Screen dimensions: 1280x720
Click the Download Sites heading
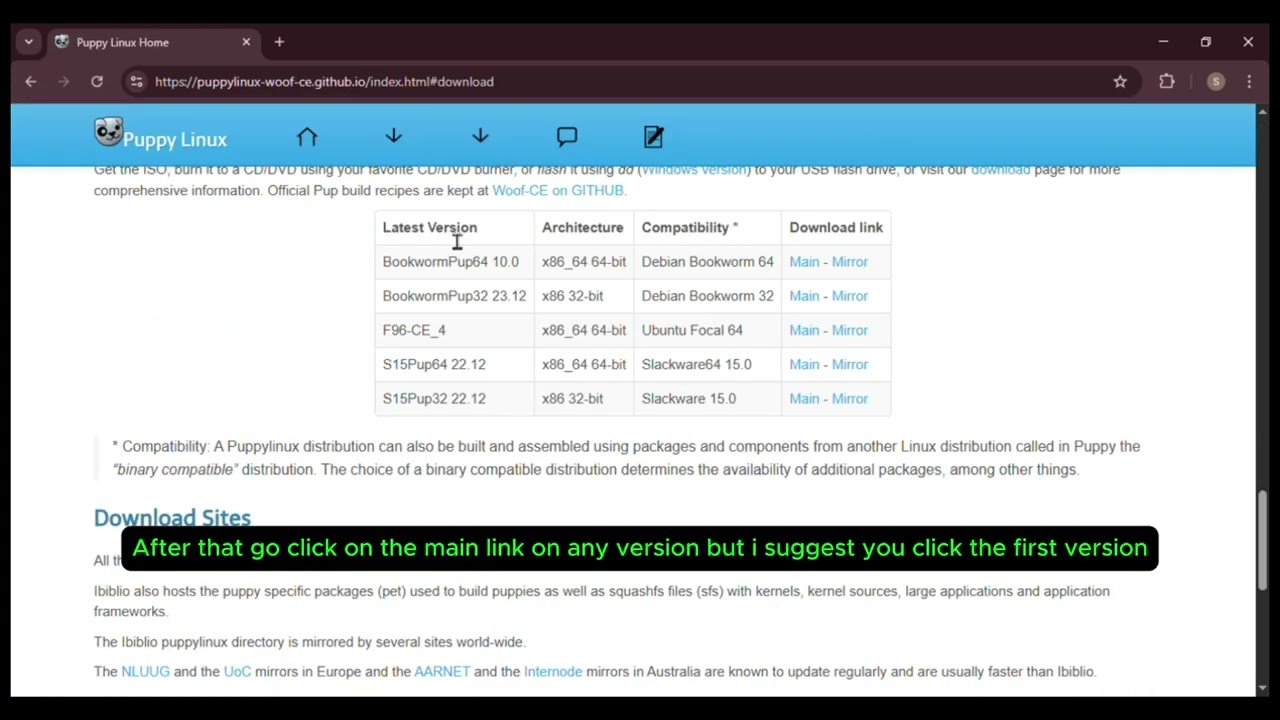click(x=172, y=517)
